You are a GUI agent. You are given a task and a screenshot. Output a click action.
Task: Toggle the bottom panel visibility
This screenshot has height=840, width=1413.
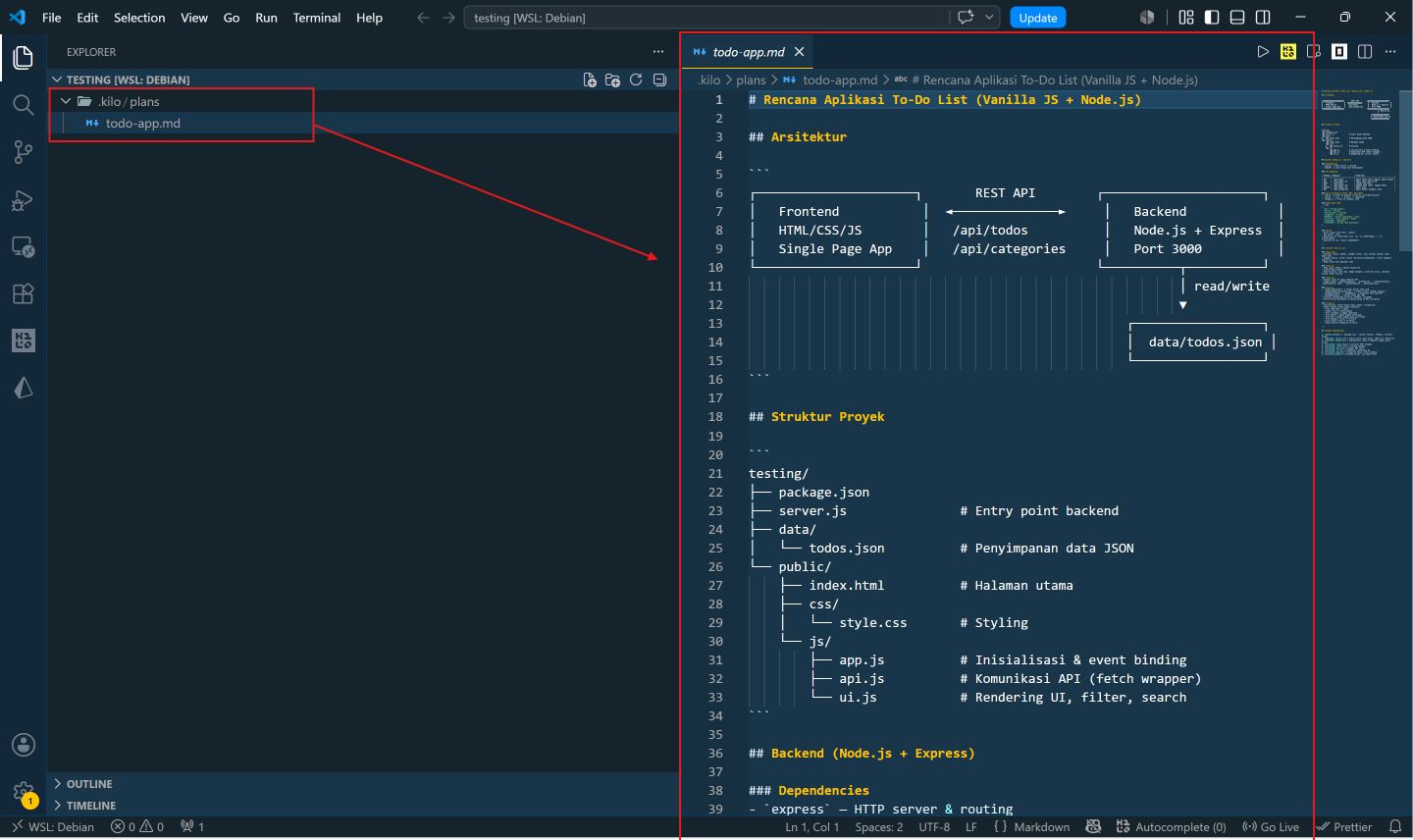(x=1237, y=18)
